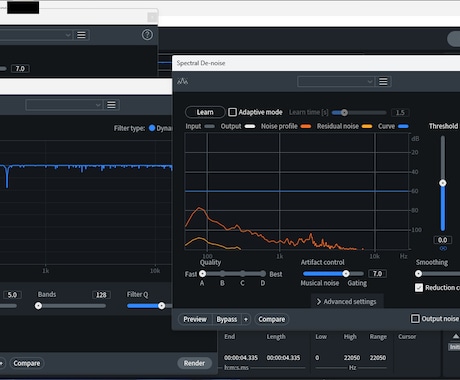Toggle the Reduction curve checkbox
460x380 pixels.
[x=419, y=287]
